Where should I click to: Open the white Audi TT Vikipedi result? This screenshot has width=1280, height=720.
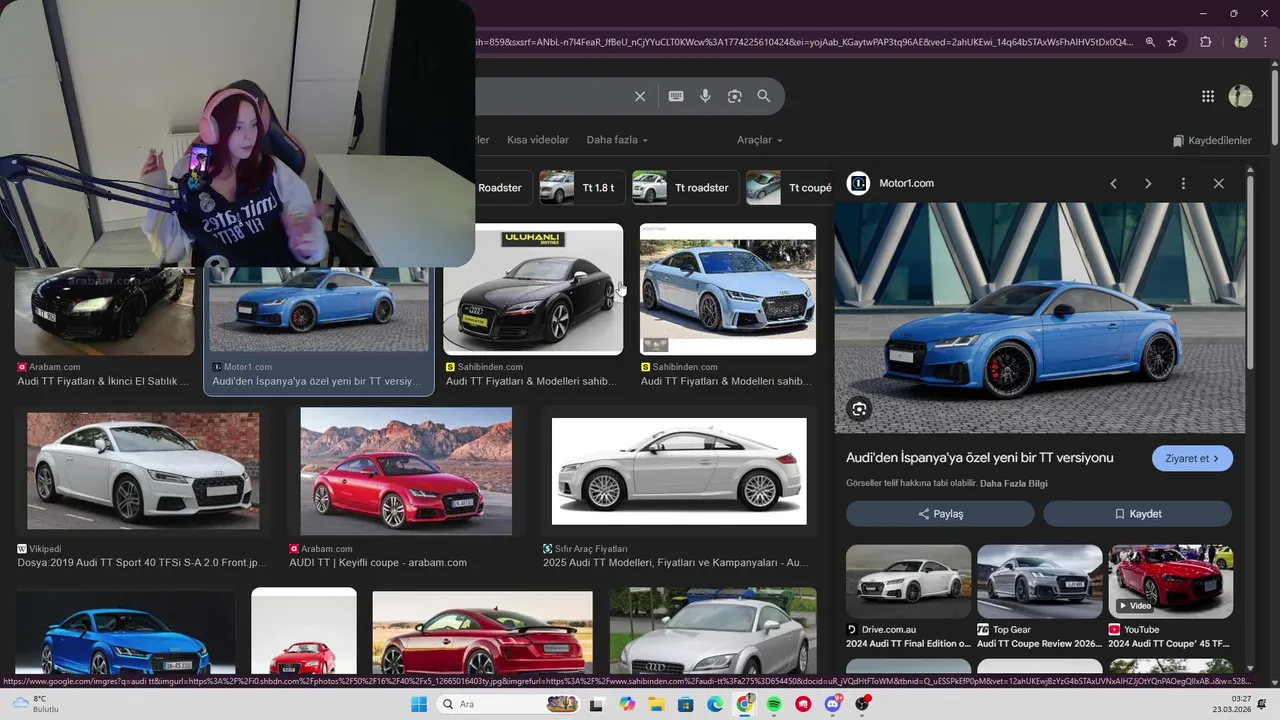143,470
